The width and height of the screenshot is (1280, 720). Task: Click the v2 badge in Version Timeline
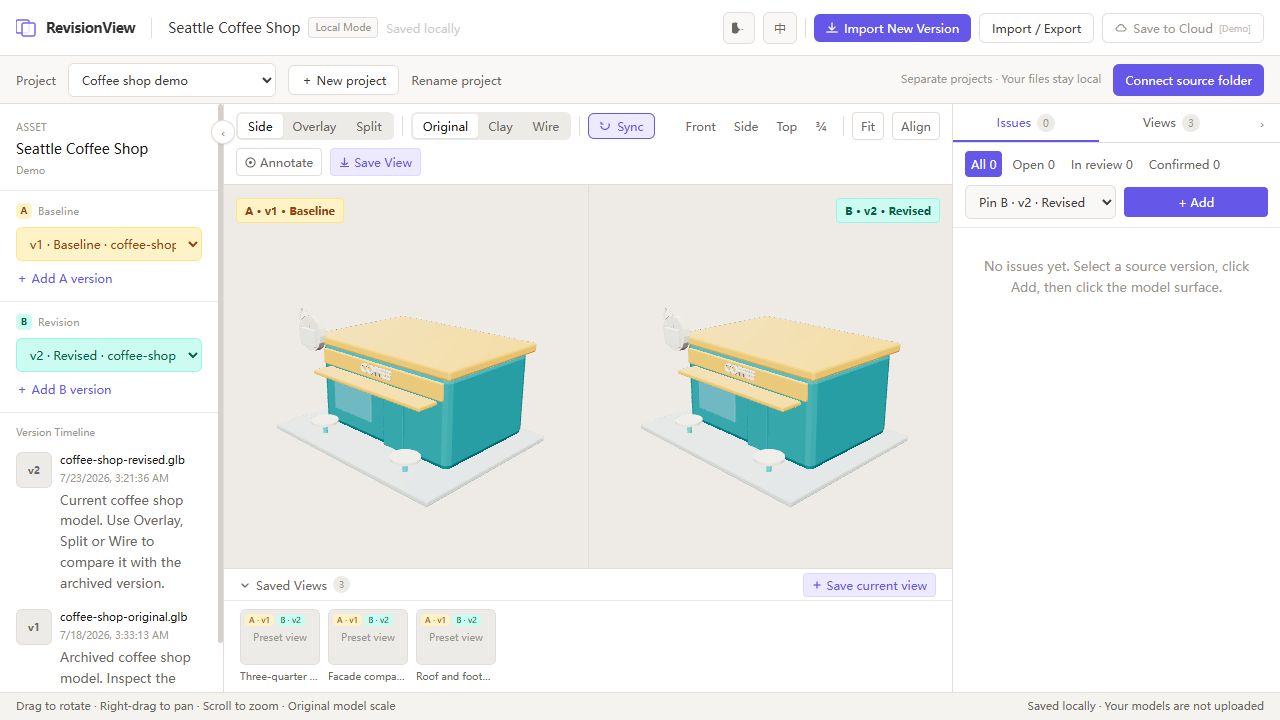point(34,470)
